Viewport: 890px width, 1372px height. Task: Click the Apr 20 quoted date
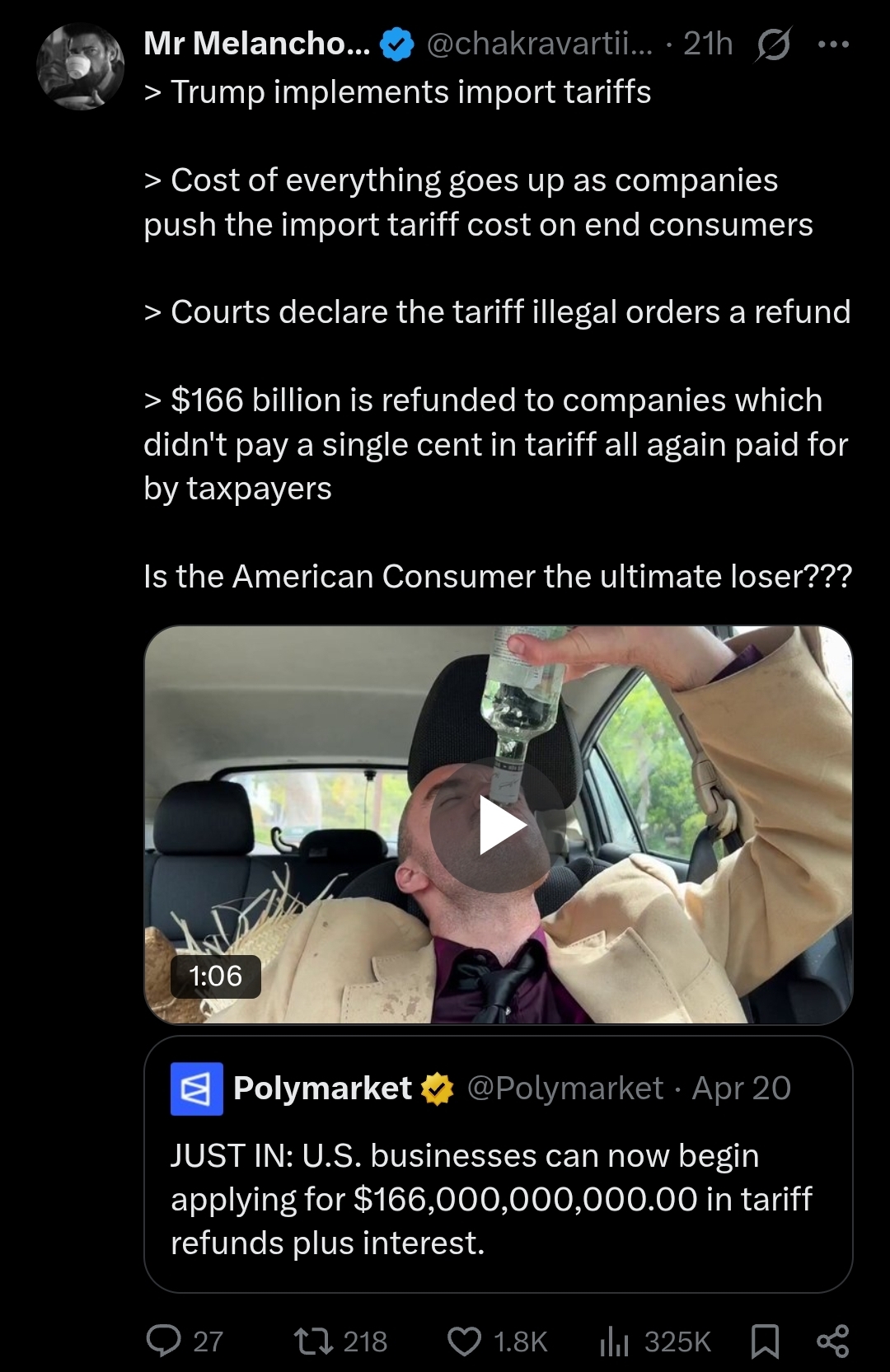click(x=742, y=1089)
